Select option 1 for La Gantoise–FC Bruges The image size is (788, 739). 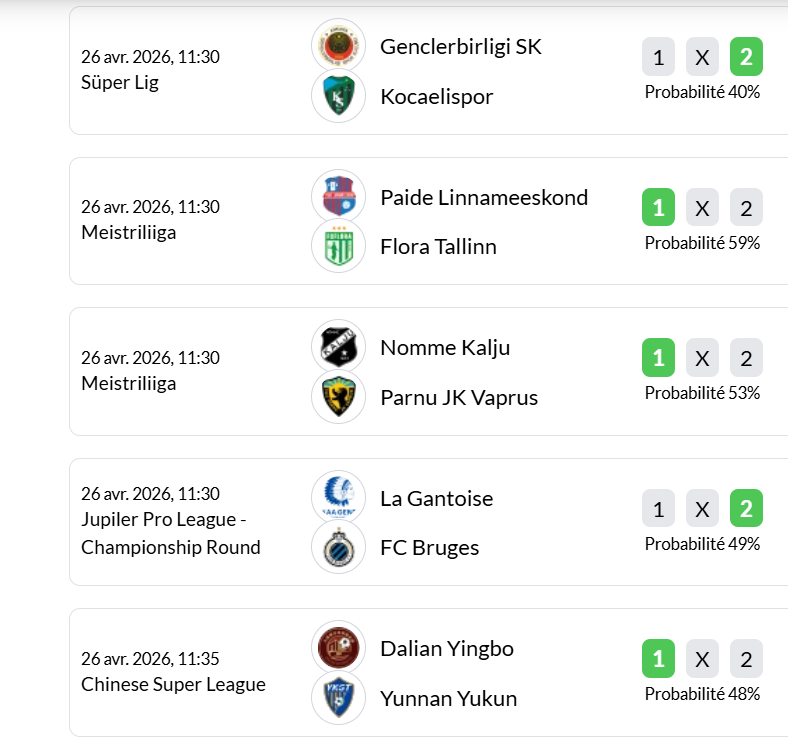(x=658, y=509)
